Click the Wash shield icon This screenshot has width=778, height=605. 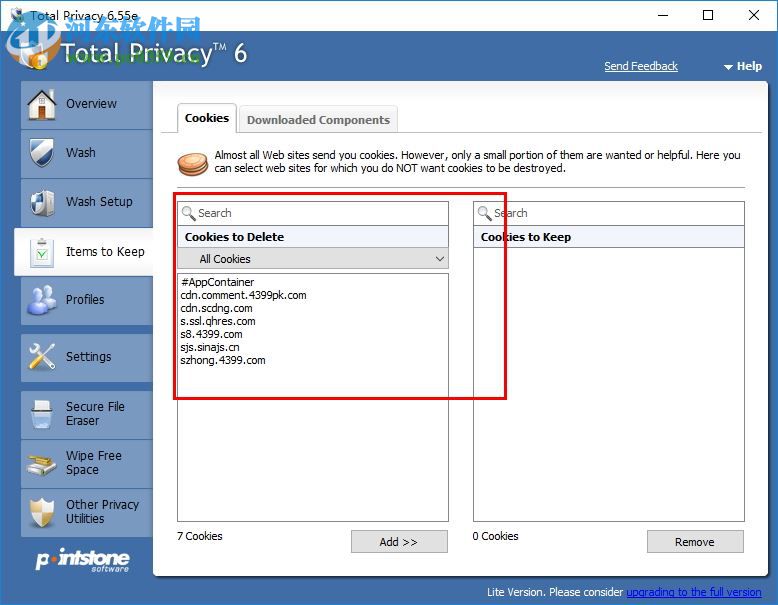tap(42, 152)
